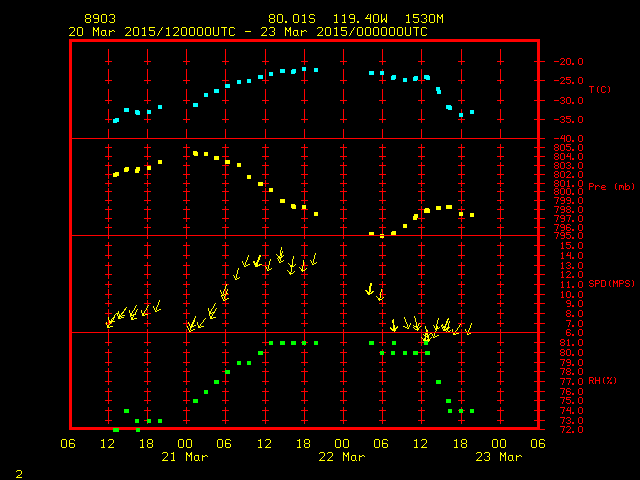Click the -35.0 temperature tick value
The width and height of the screenshot is (640, 480).
(569, 120)
